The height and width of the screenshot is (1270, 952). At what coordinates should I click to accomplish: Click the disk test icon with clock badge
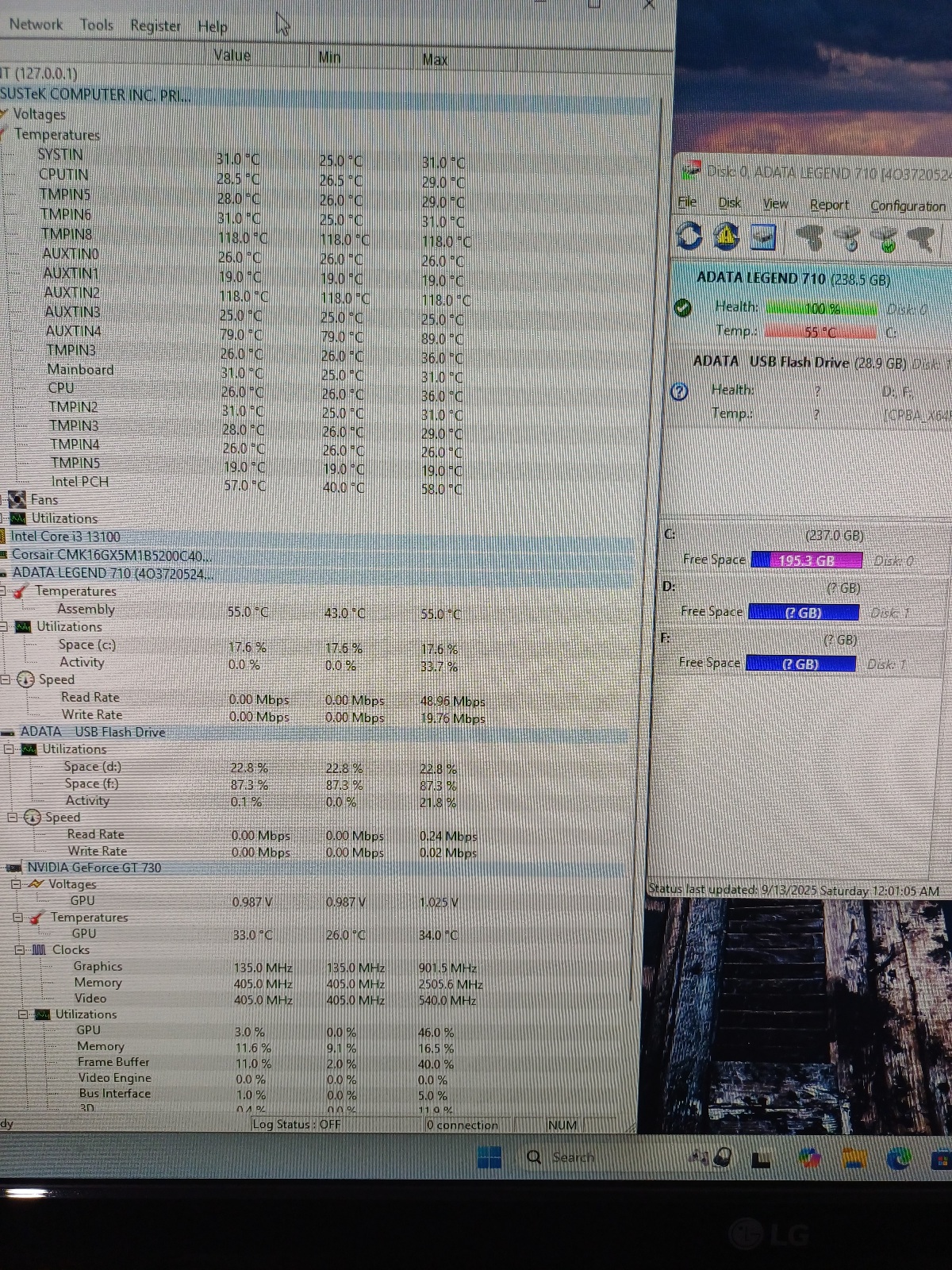(848, 237)
